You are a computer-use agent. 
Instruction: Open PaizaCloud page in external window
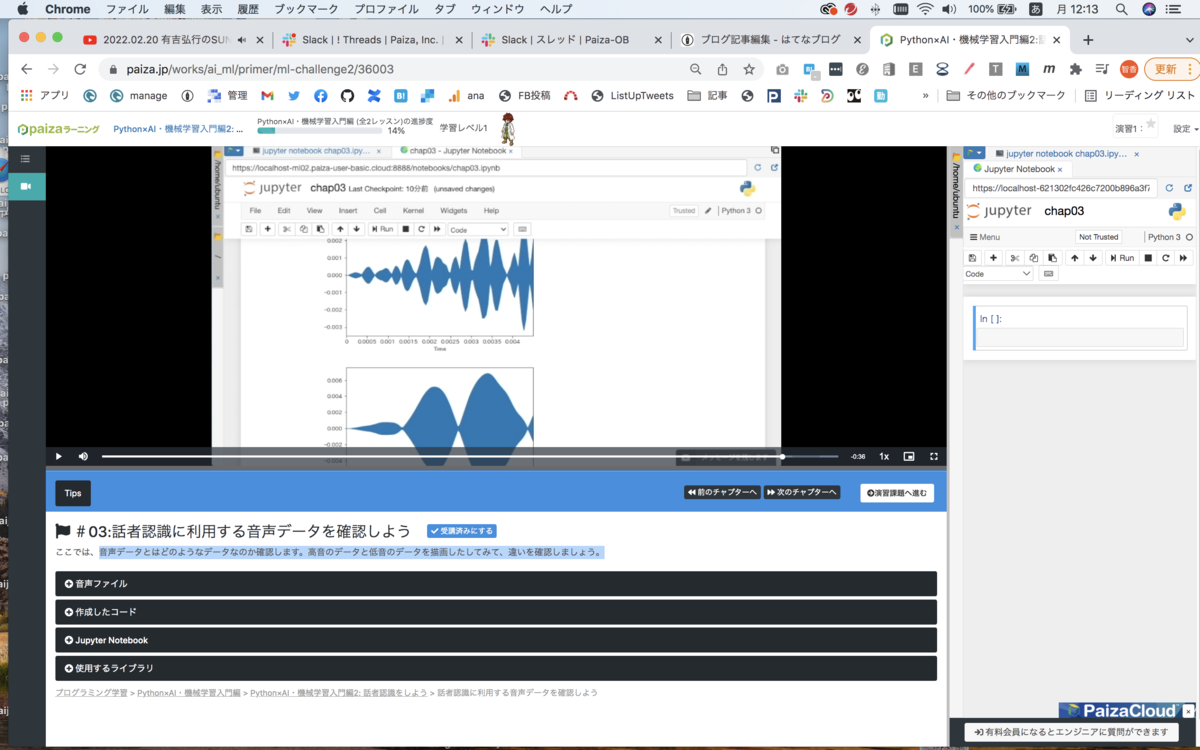pyautogui.click(x=1188, y=187)
